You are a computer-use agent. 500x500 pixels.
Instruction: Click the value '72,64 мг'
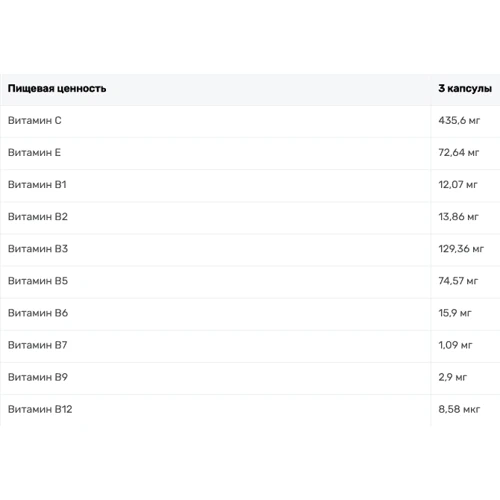point(459,153)
